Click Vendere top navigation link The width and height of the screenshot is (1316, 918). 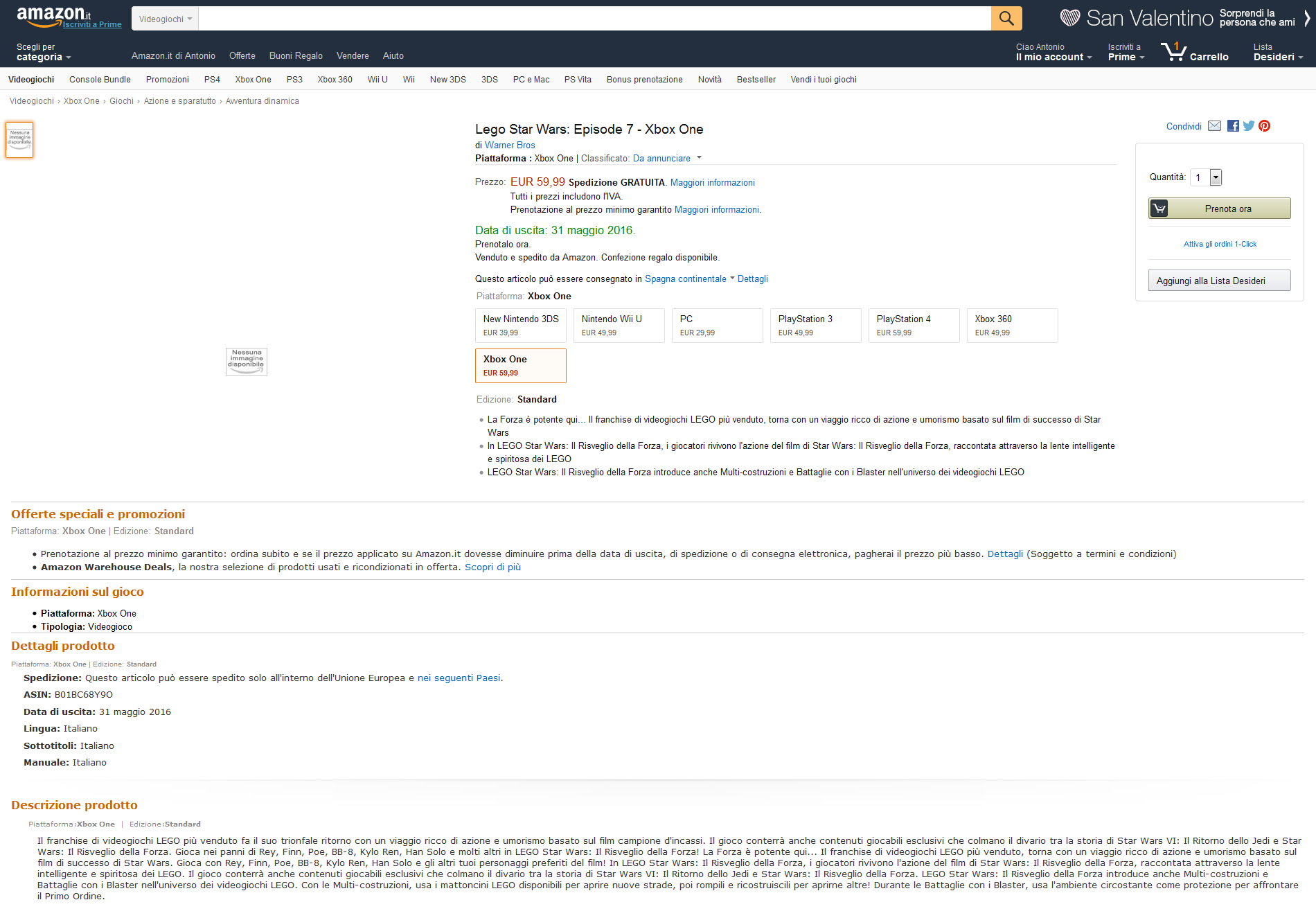point(353,56)
